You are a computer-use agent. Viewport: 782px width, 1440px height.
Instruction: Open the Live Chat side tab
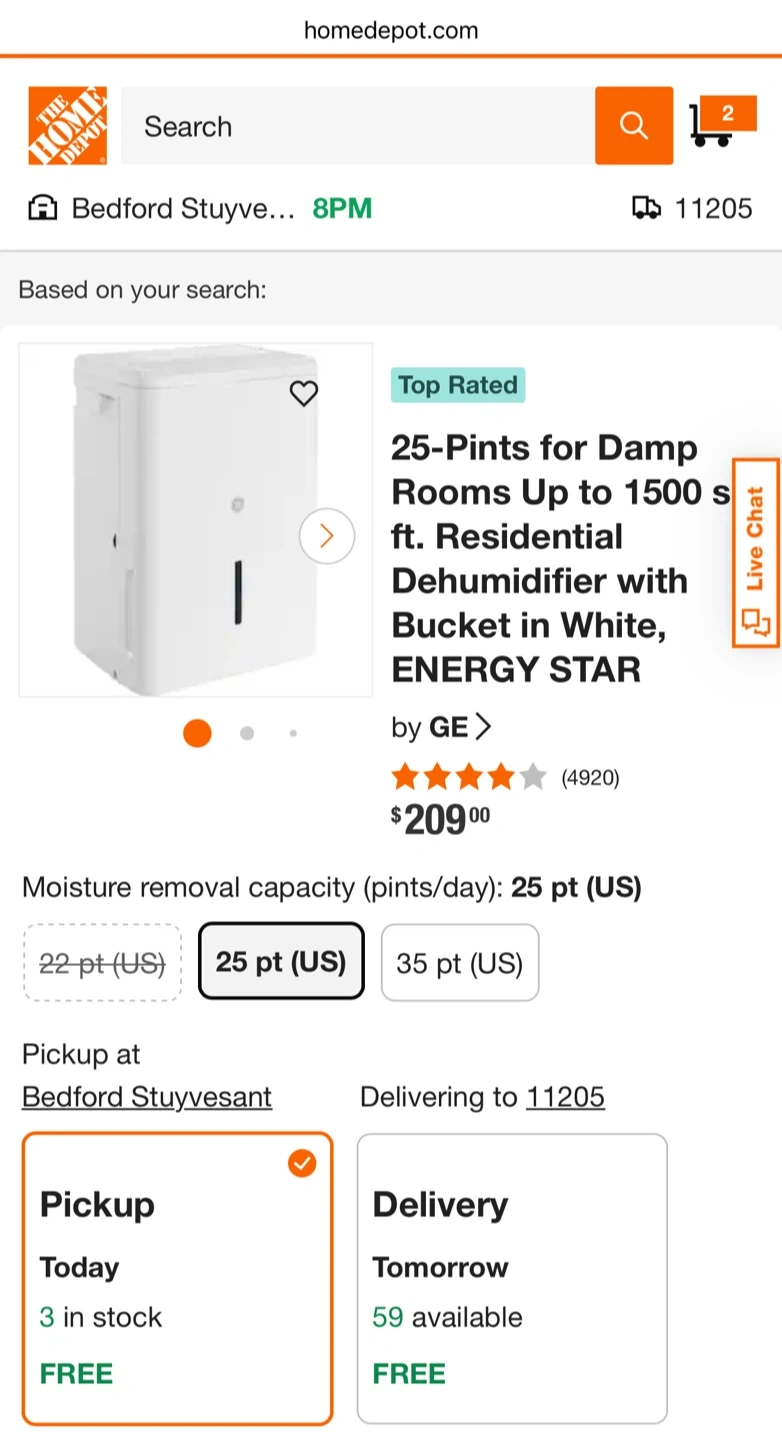[x=756, y=553]
